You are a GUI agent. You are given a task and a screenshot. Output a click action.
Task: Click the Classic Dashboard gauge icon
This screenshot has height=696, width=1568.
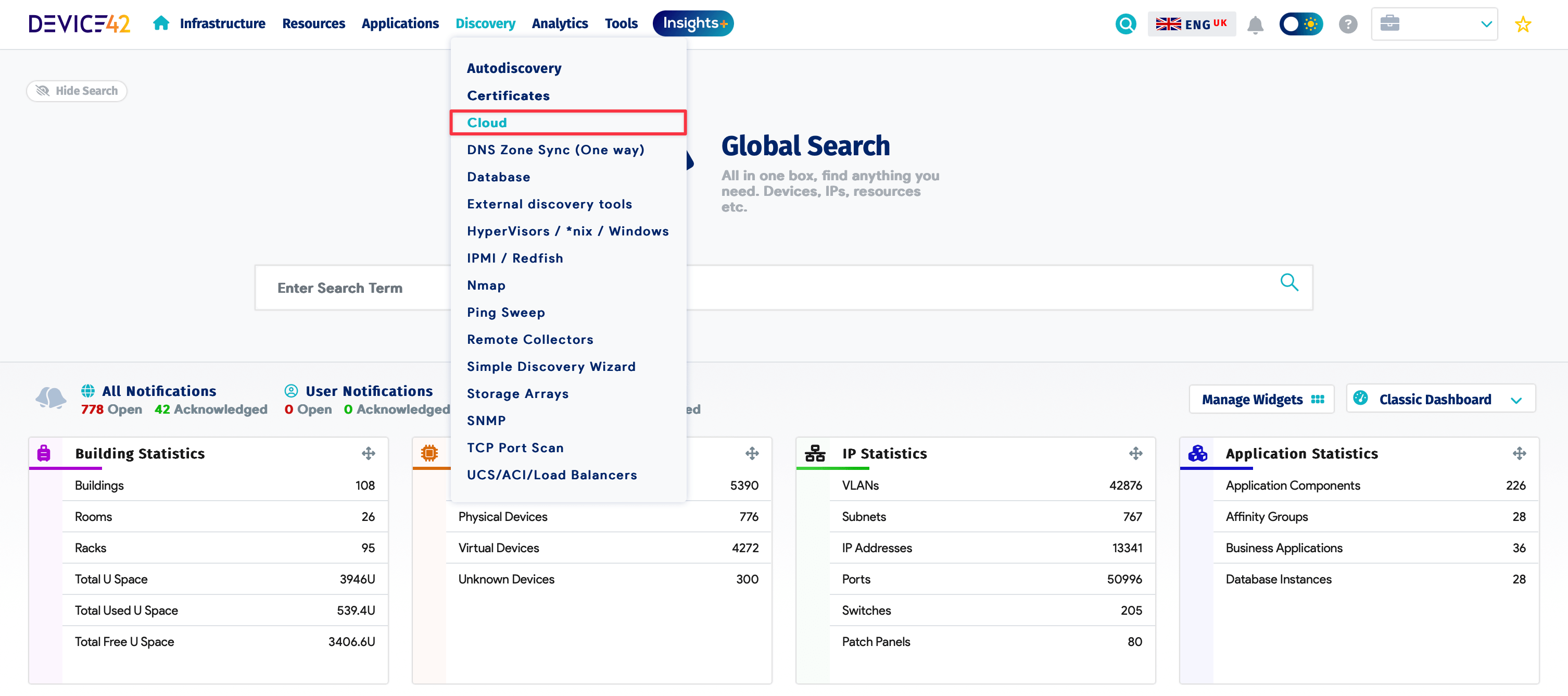1360,398
